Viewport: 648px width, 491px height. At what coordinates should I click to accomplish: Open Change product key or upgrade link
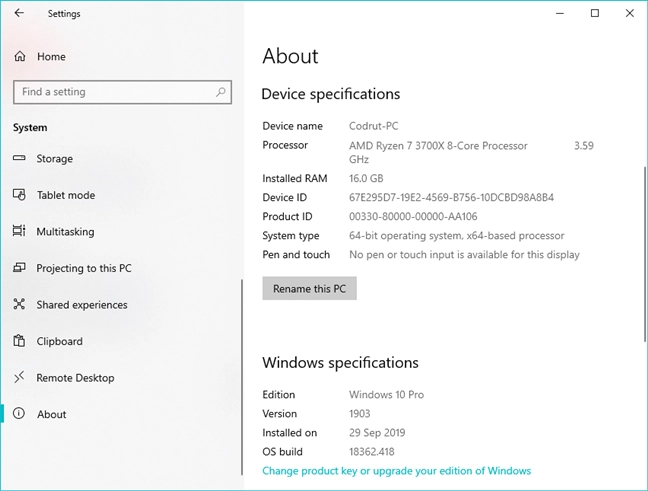point(397,471)
